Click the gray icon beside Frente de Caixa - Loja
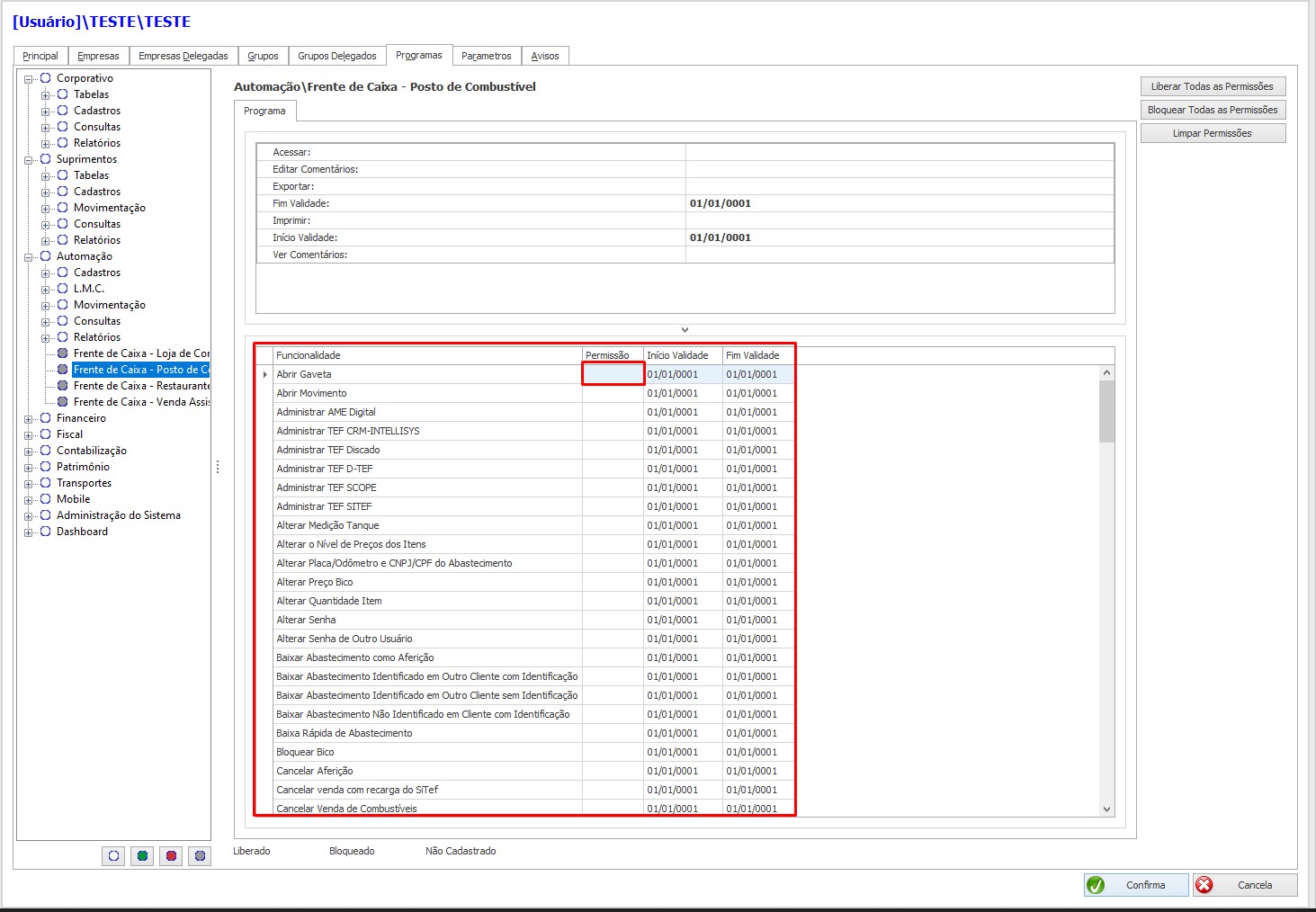The height and width of the screenshot is (912, 1316). [x=63, y=353]
